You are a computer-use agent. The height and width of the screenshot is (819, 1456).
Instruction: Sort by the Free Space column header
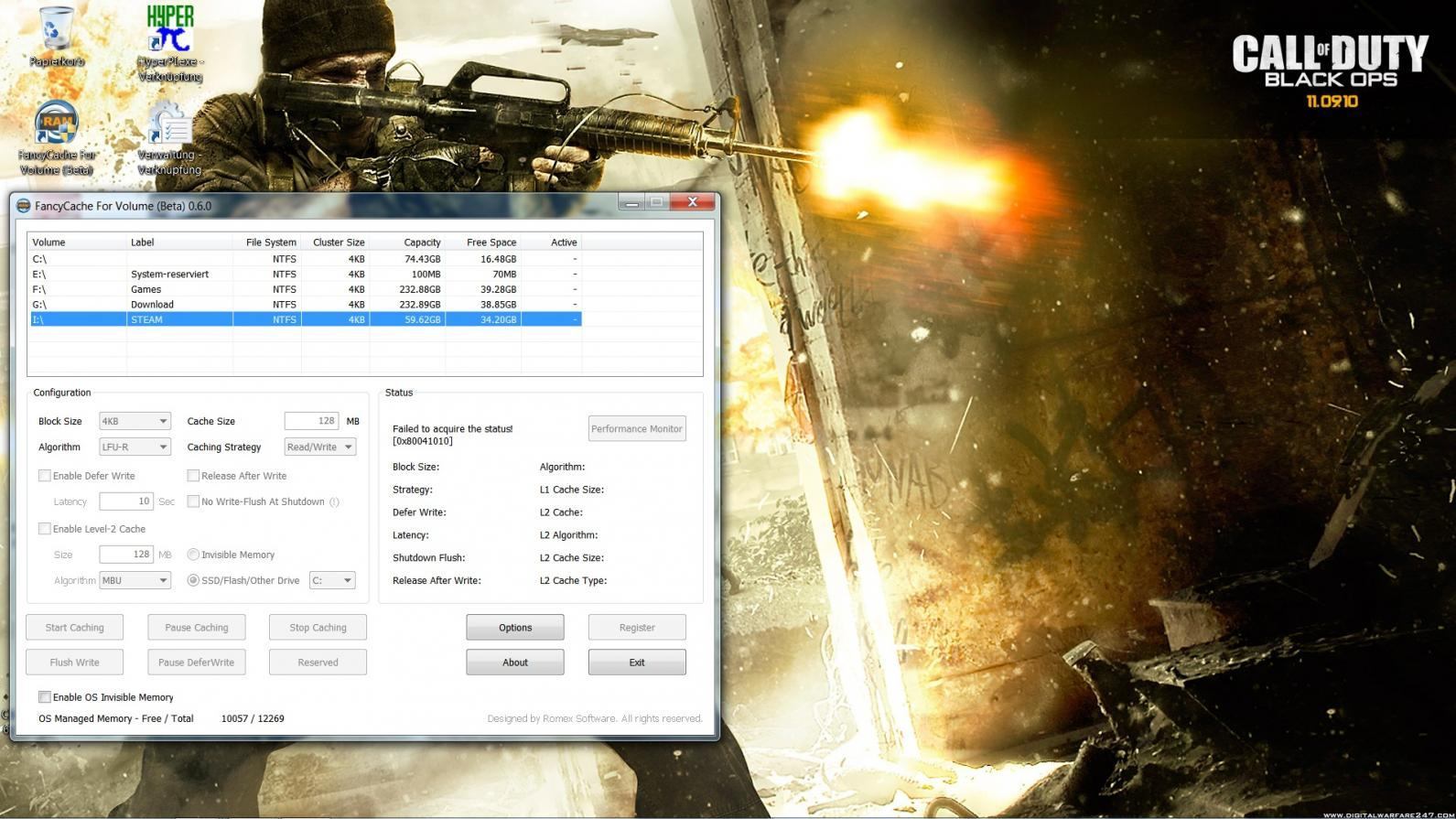coord(483,242)
